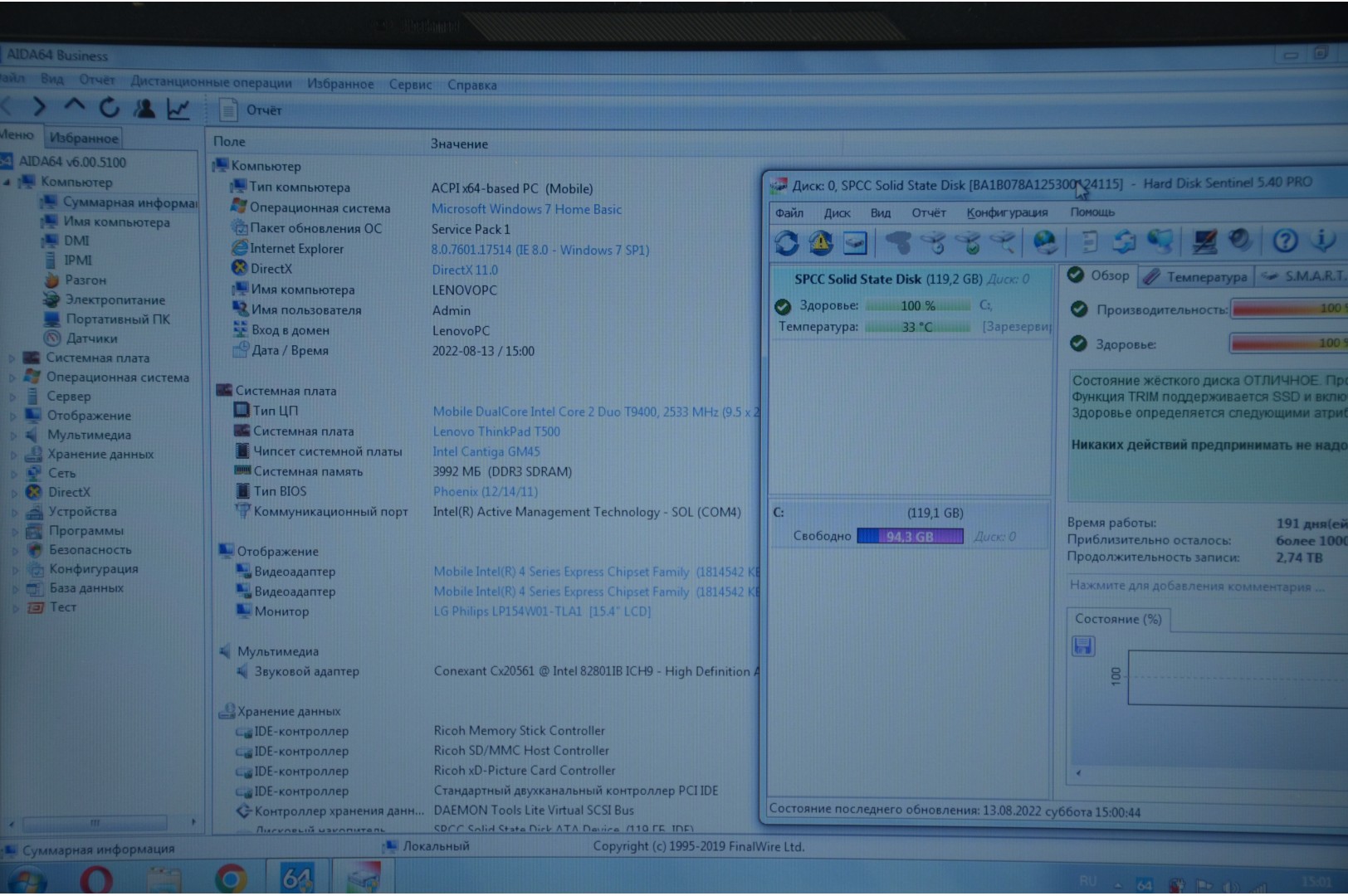Collapse the Компьютер tree node

[x=7, y=182]
